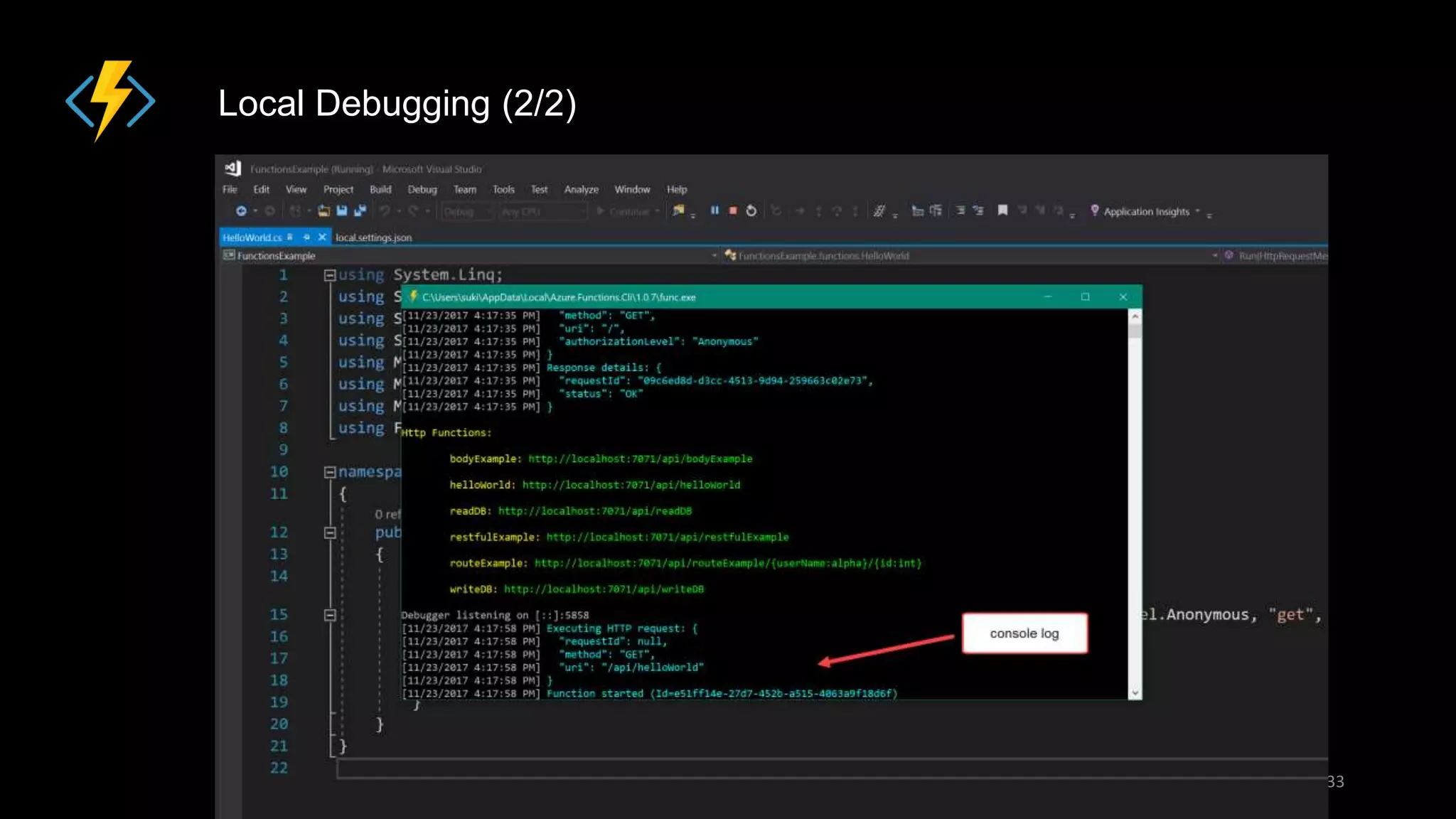Click the Open File folder icon
The image size is (1456, 819).
click(x=324, y=211)
